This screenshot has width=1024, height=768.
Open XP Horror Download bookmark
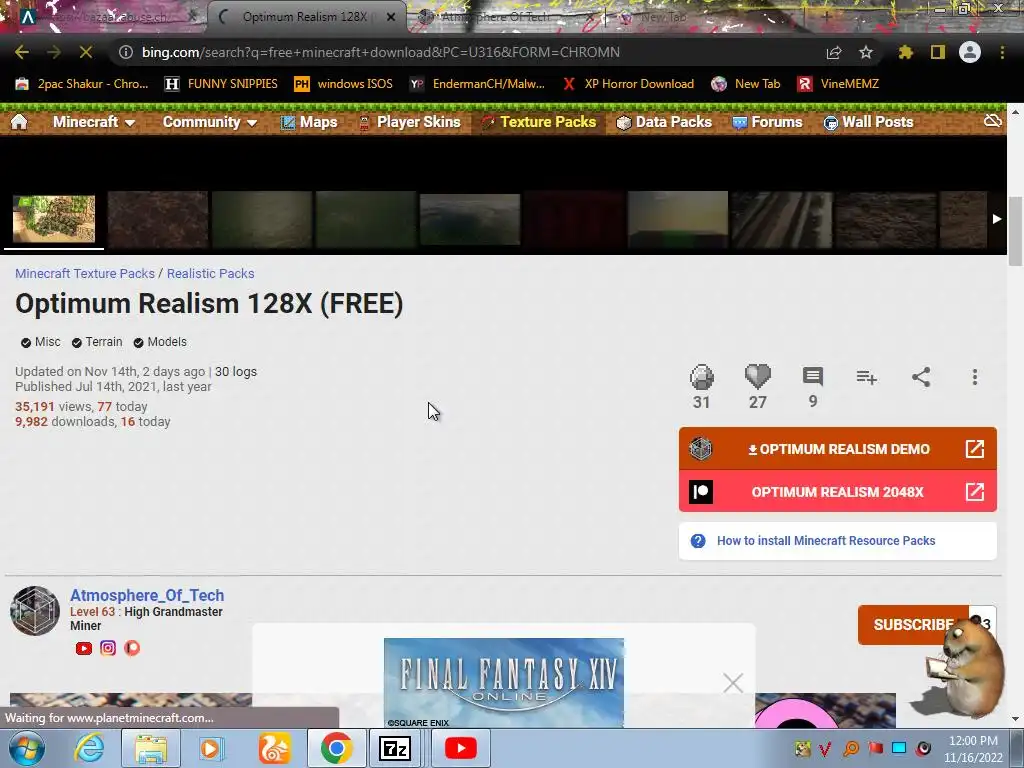pyautogui.click(x=628, y=84)
